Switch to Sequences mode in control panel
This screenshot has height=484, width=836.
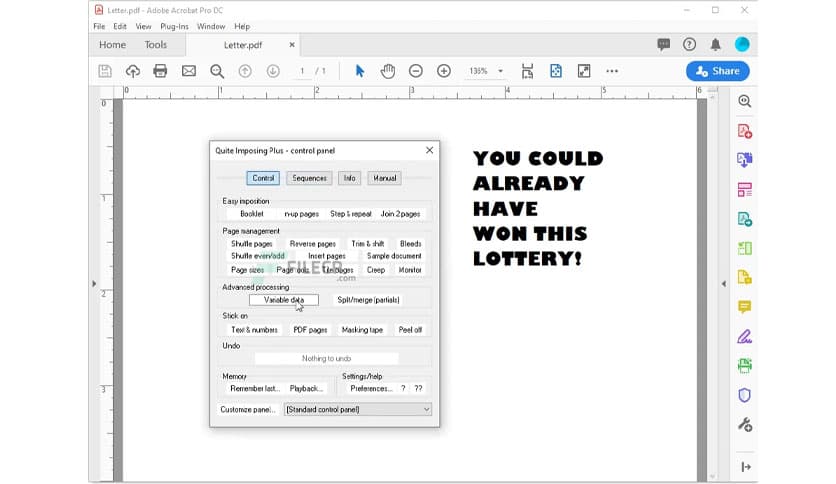coord(309,178)
